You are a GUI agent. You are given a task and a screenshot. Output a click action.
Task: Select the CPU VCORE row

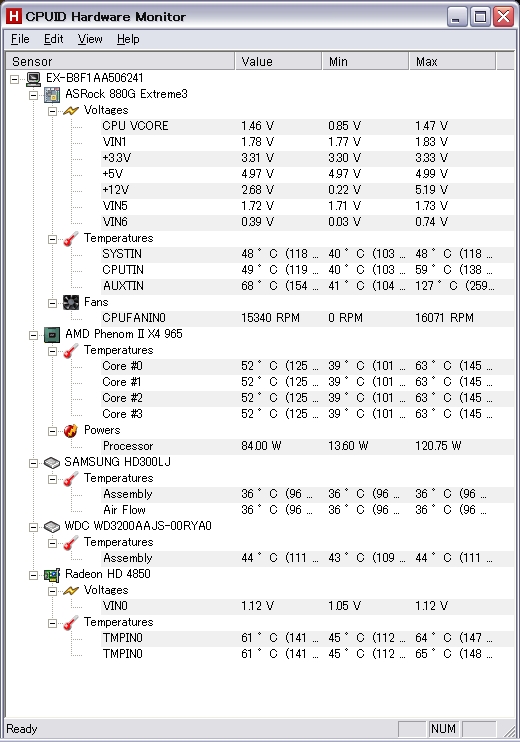coord(308,126)
